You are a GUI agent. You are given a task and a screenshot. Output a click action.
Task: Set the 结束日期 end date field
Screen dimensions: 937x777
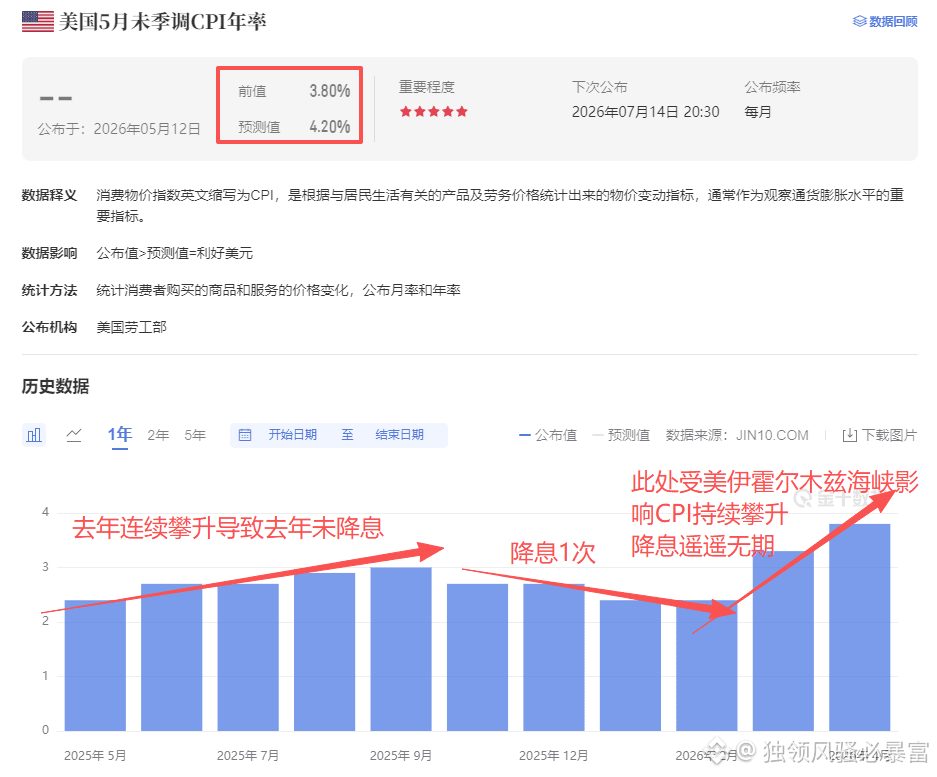399,435
